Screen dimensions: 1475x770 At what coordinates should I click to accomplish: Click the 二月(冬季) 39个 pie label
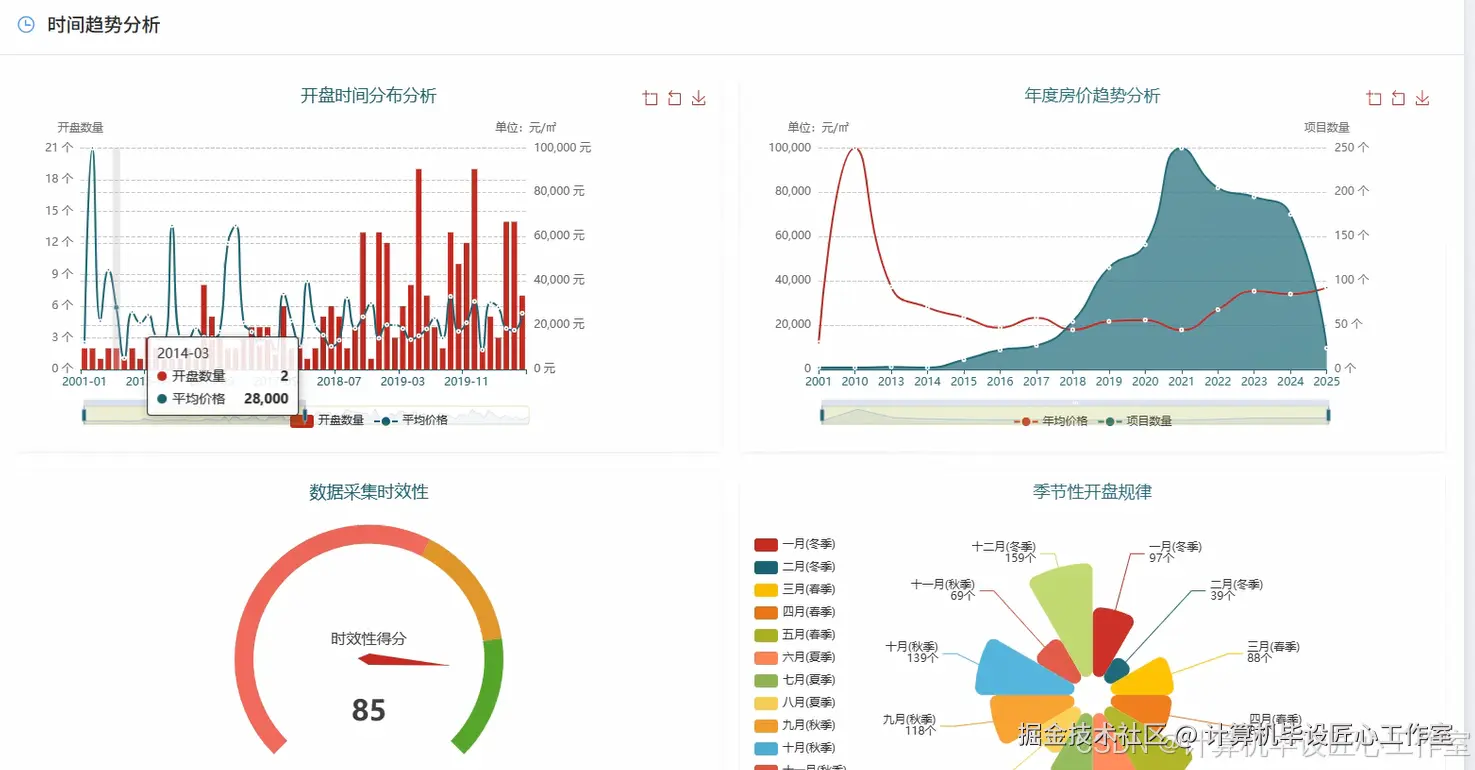(x=1236, y=589)
